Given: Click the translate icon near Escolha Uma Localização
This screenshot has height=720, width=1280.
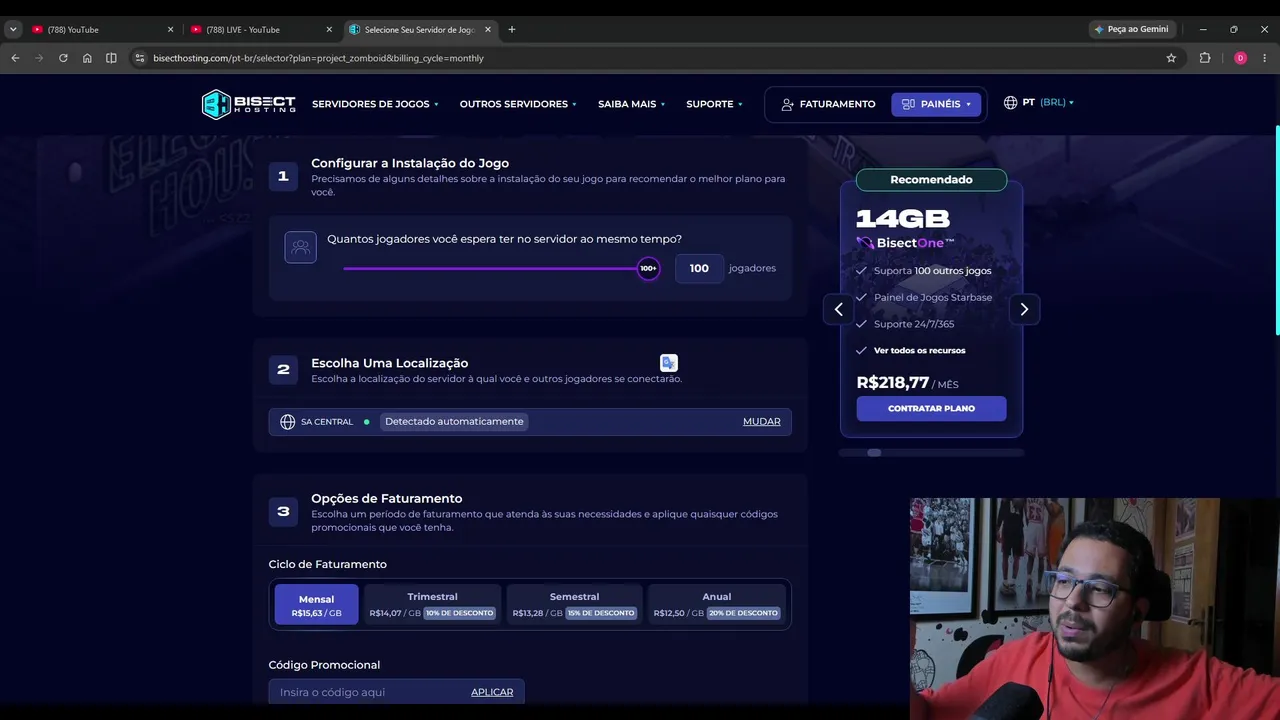Looking at the screenshot, I should tap(669, 363).
